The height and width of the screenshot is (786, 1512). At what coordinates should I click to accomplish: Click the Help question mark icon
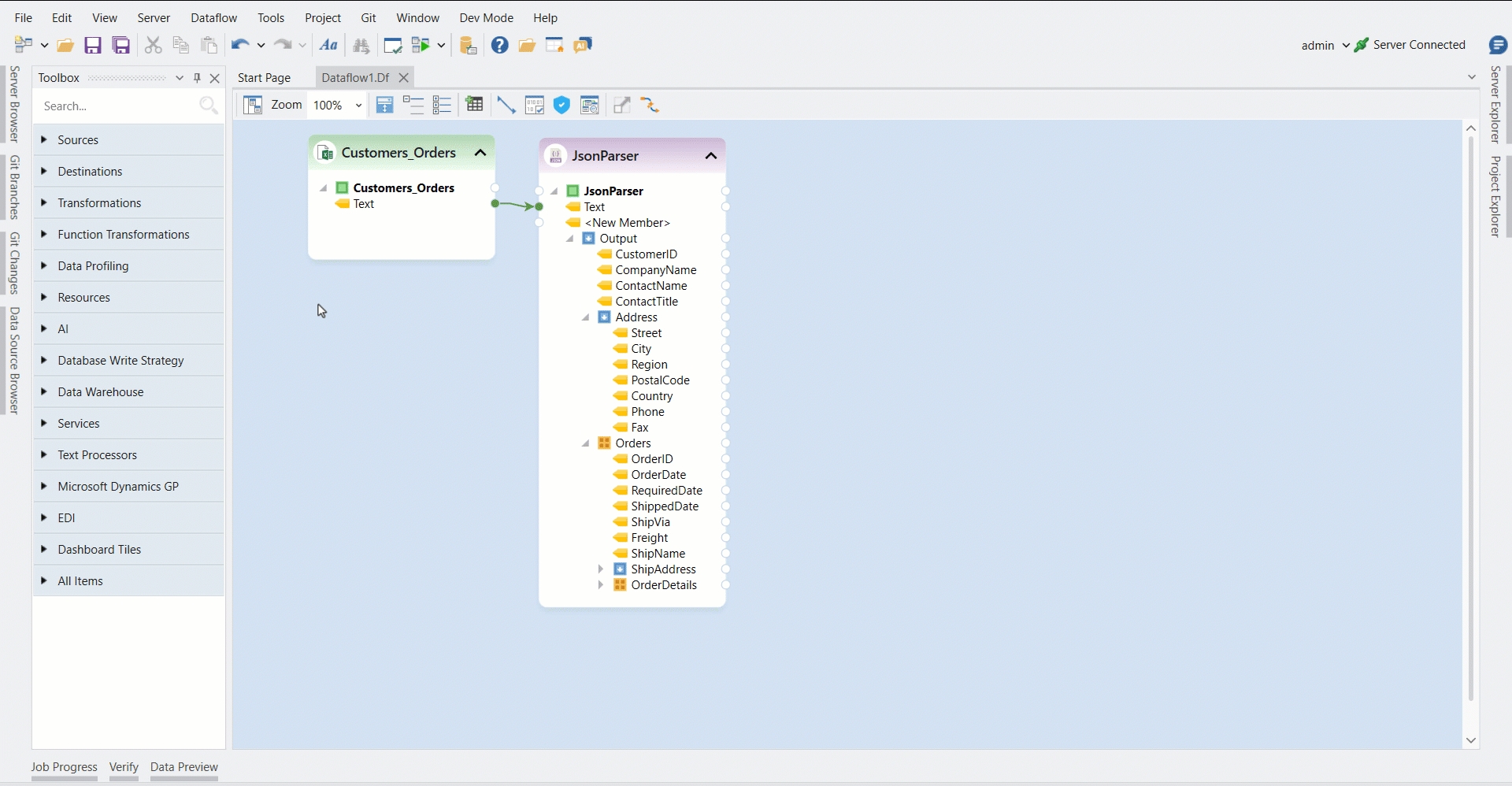(499, 46)
